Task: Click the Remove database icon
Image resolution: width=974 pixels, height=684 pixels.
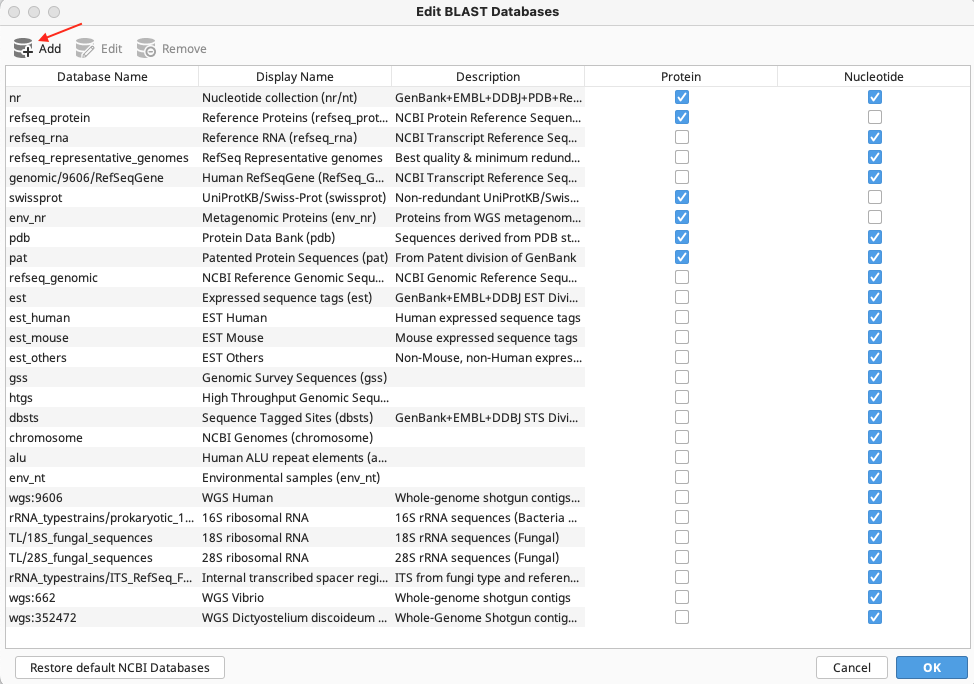Action: (146, 48)
